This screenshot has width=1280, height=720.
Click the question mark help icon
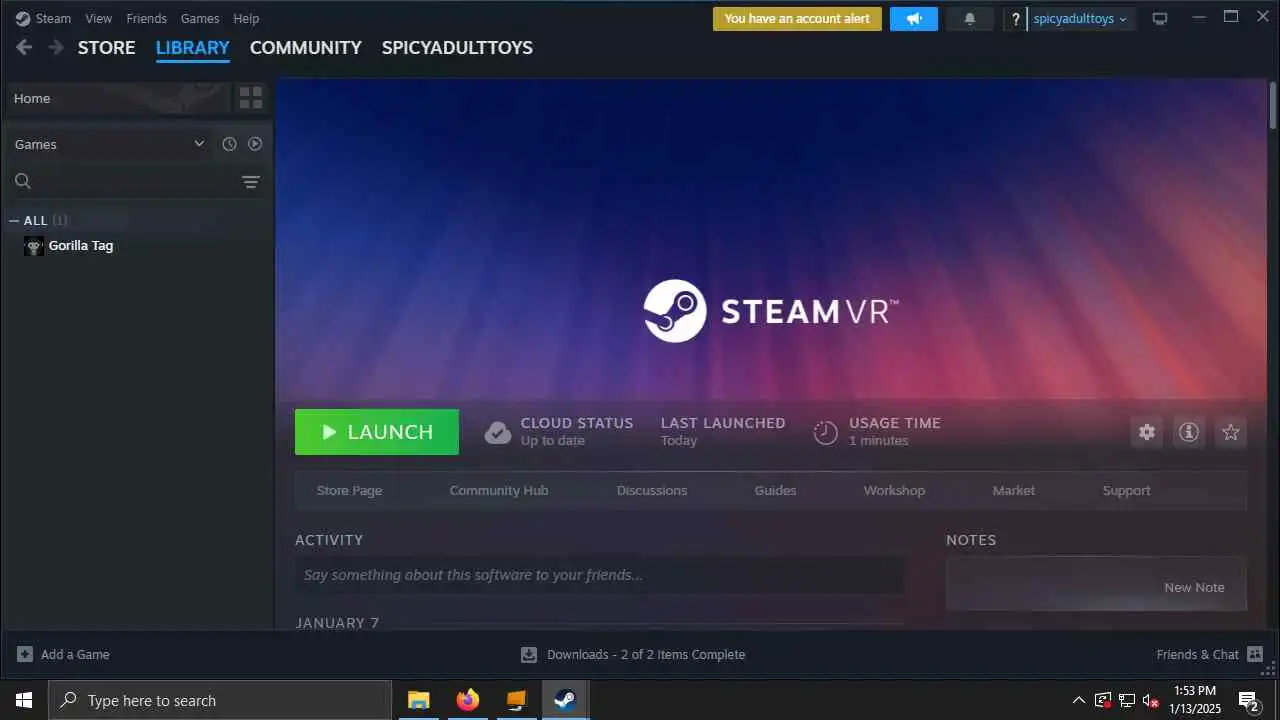(x=1015, y=19)
